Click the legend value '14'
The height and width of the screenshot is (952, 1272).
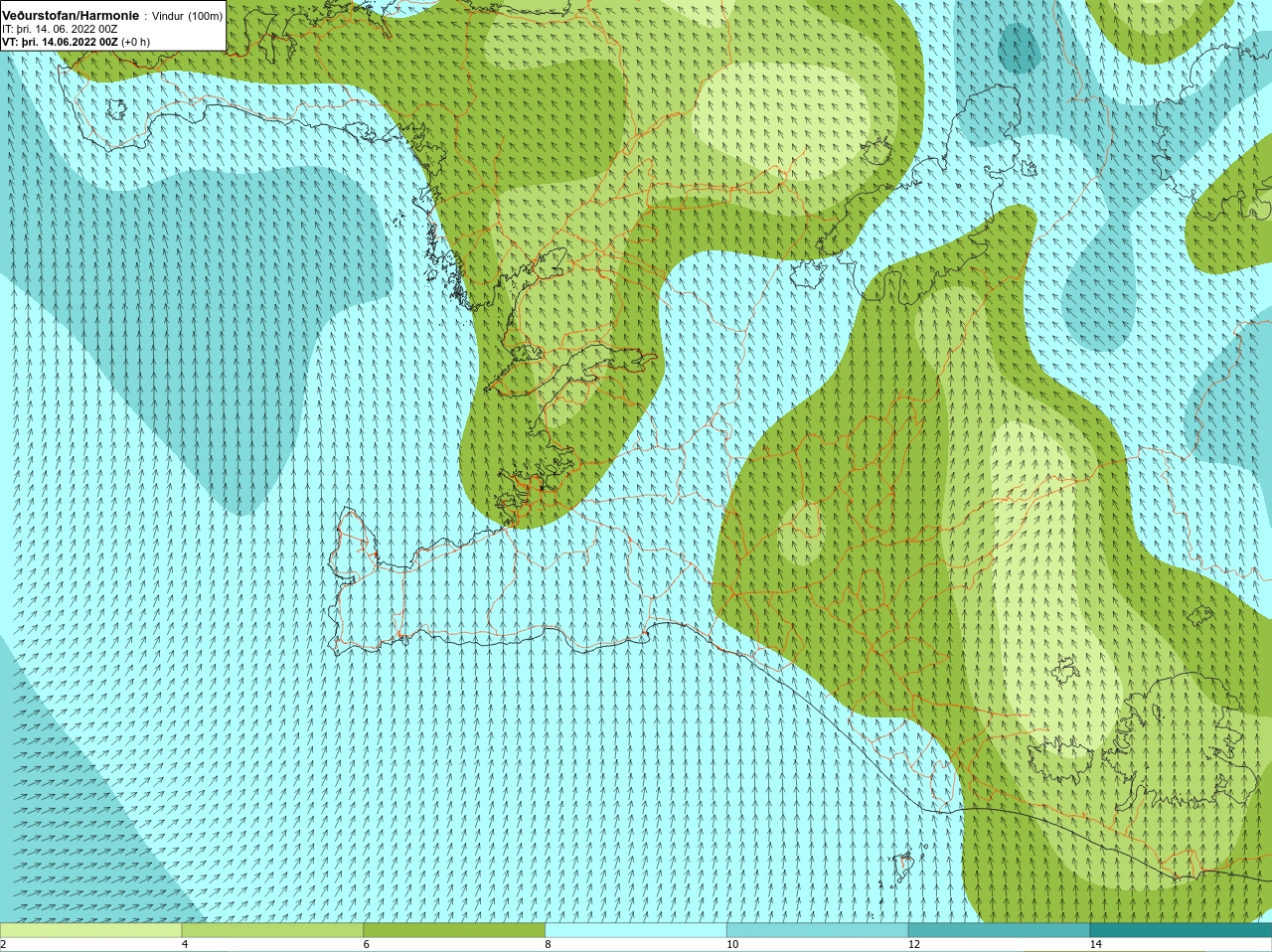click(x=1096, y=945)
